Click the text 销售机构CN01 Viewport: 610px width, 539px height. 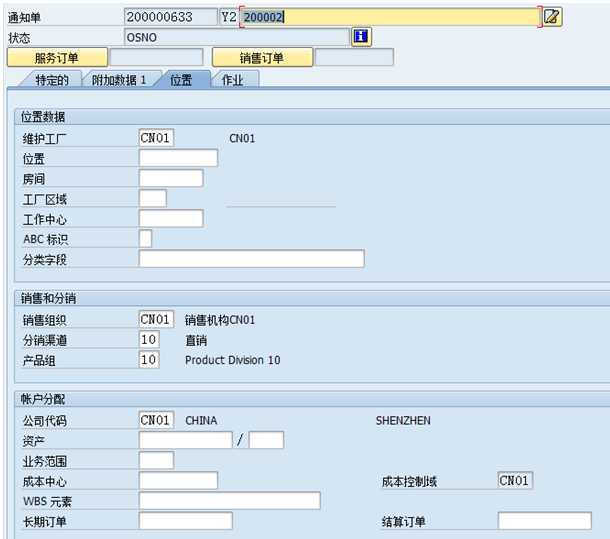tap(220, 320)
